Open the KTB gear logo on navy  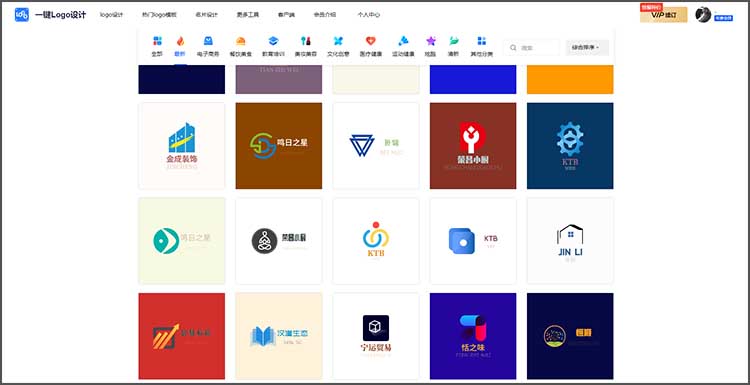pyautogui.click(x=570, y=146)
